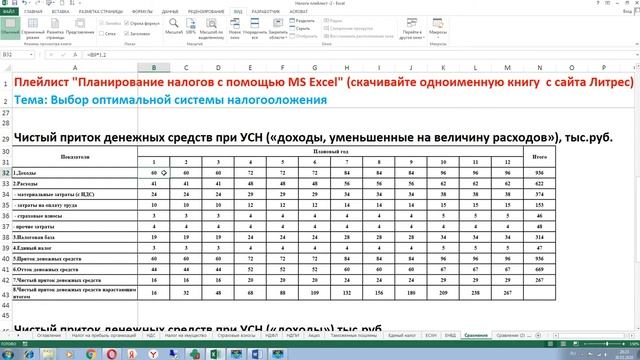The image size is (640, 360).
Task: Select column N header
Action: pos(540,68)
